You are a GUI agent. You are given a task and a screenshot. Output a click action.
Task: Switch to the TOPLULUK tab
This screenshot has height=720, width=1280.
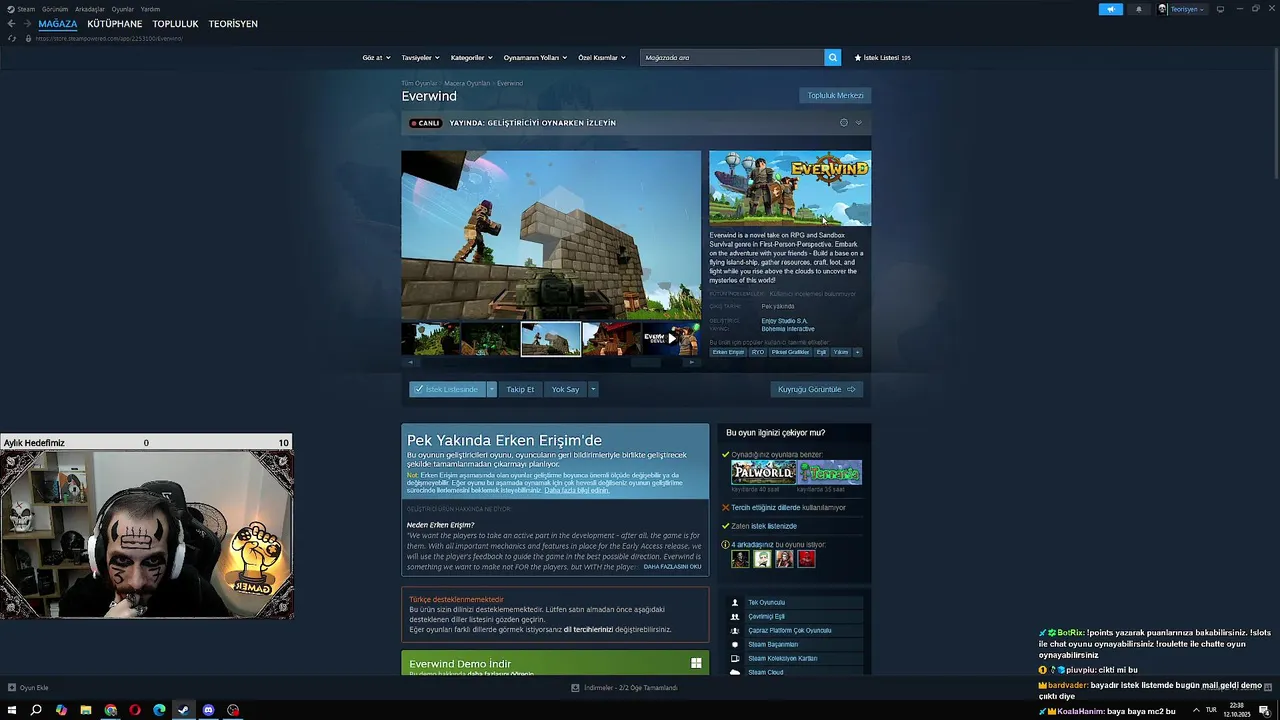pos(176,24)
